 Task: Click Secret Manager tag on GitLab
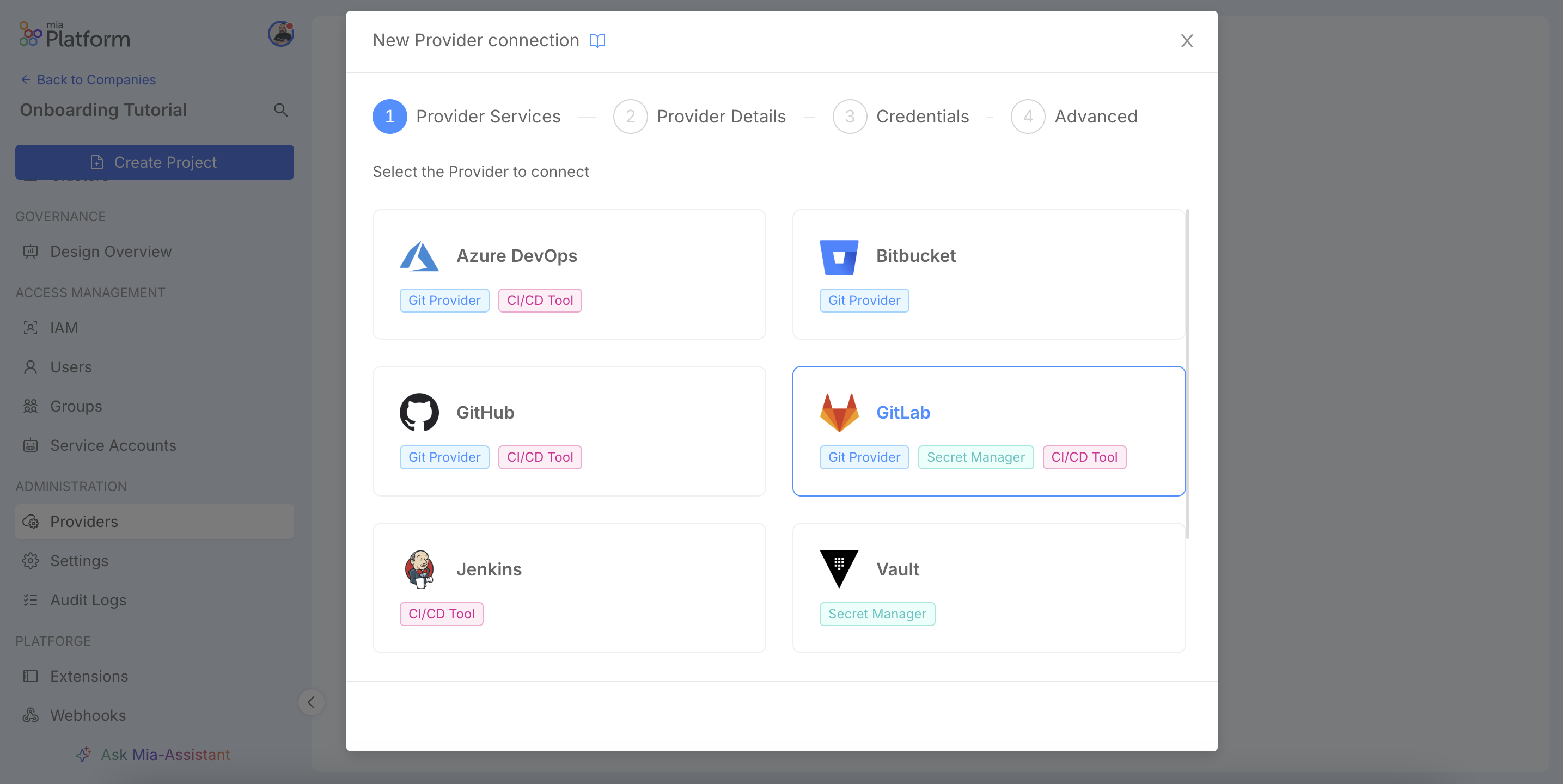tap(976, 457)
